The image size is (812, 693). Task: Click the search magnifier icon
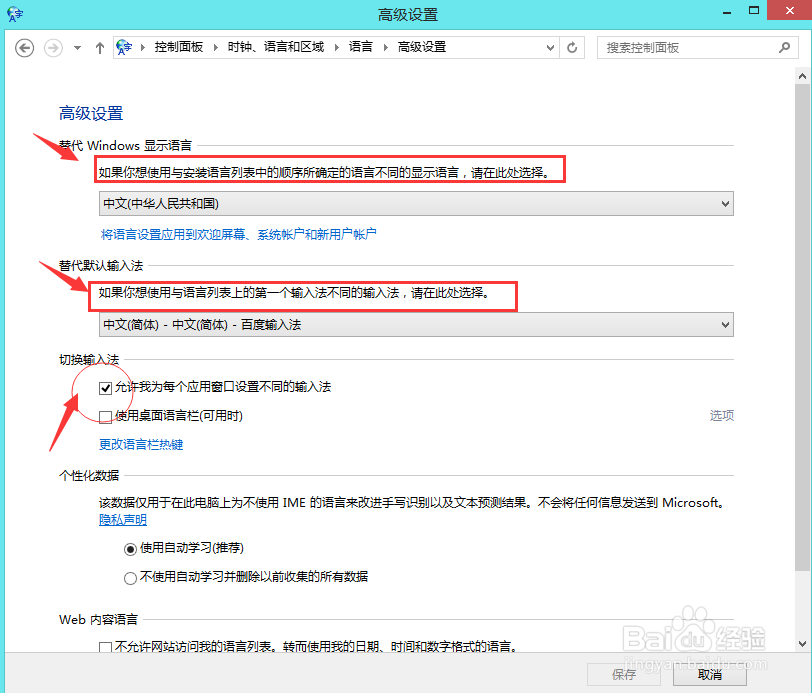(786, 47)
